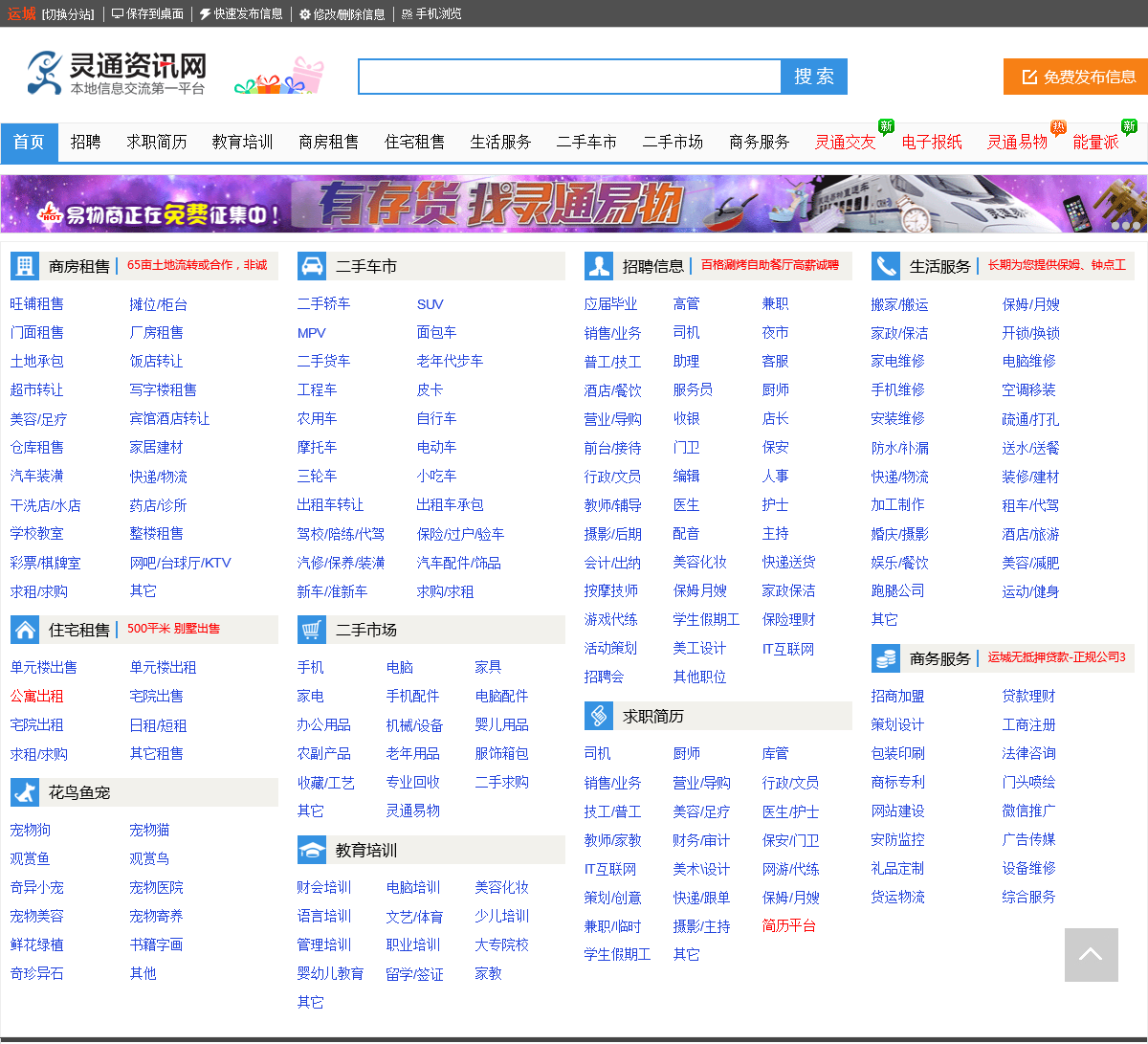Open the 宠物狗 link
The height and width of the screenshot is (1044, 1148).
(x=31, y=830)
